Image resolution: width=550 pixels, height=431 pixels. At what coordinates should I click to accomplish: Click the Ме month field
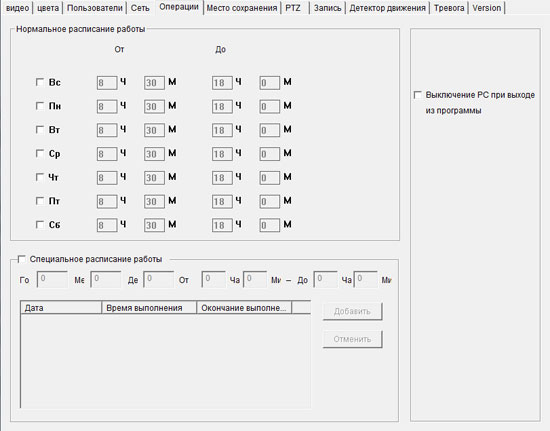coord(106,280)
